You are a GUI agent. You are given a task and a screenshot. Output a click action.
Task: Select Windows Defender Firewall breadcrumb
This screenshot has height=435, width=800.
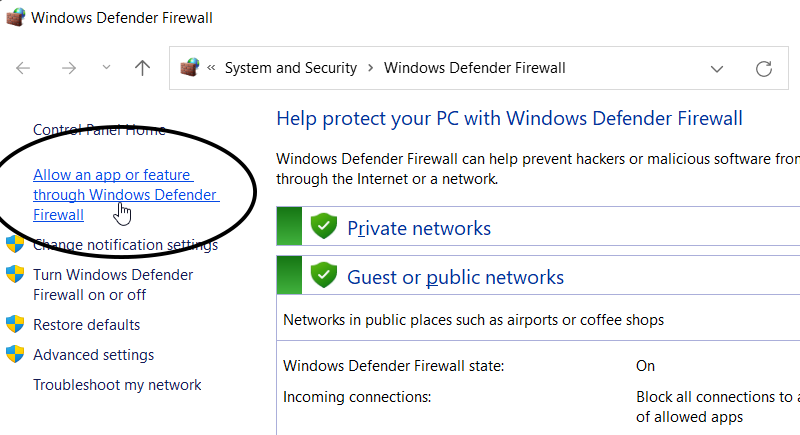pyautogui.click(x=474, y=68)
